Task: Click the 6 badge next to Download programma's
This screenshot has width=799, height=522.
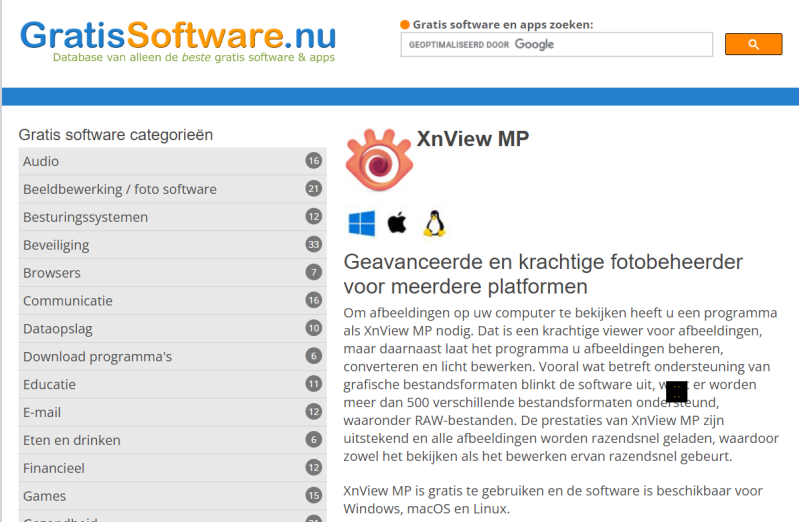Action: click(x=314, y=356)
